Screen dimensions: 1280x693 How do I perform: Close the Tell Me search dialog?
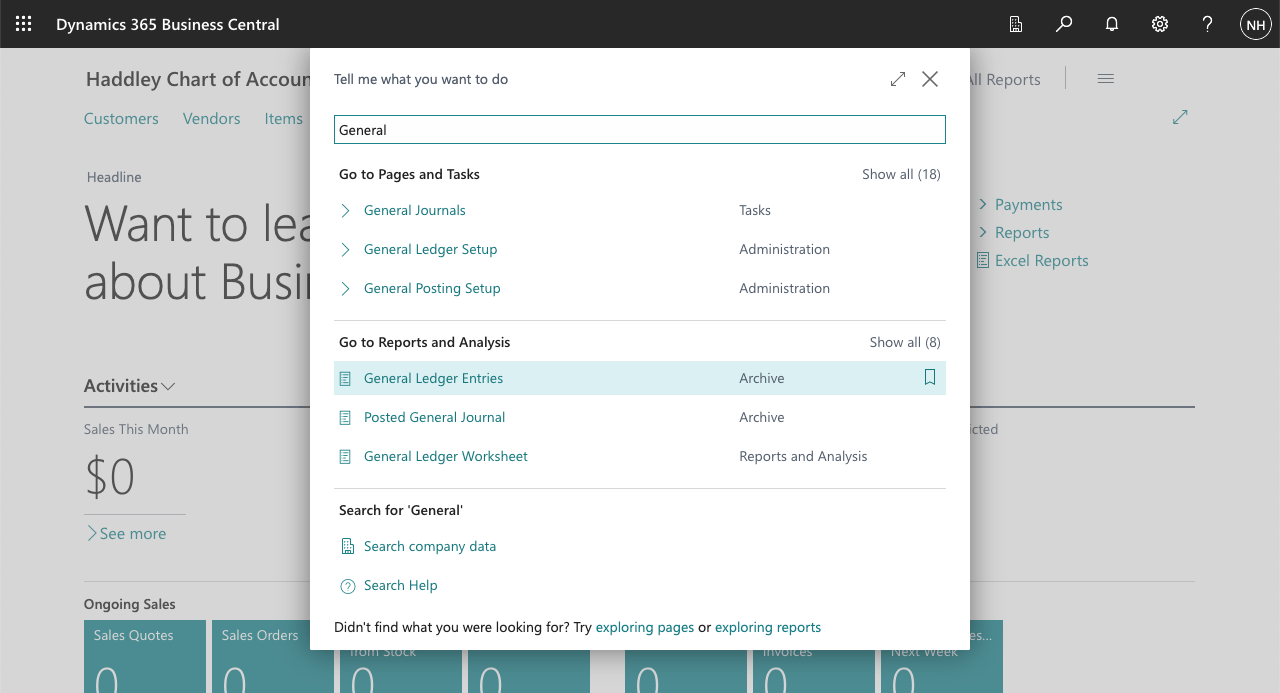(930, 79)
